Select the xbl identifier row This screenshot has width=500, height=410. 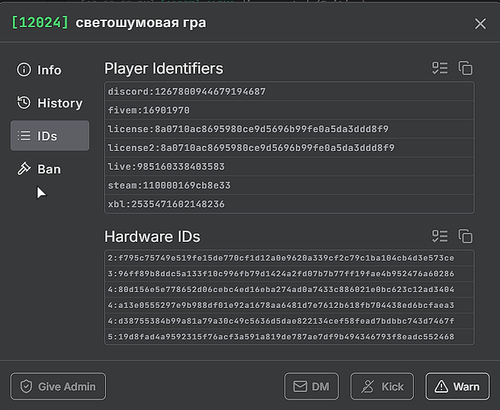click(289, 204)
